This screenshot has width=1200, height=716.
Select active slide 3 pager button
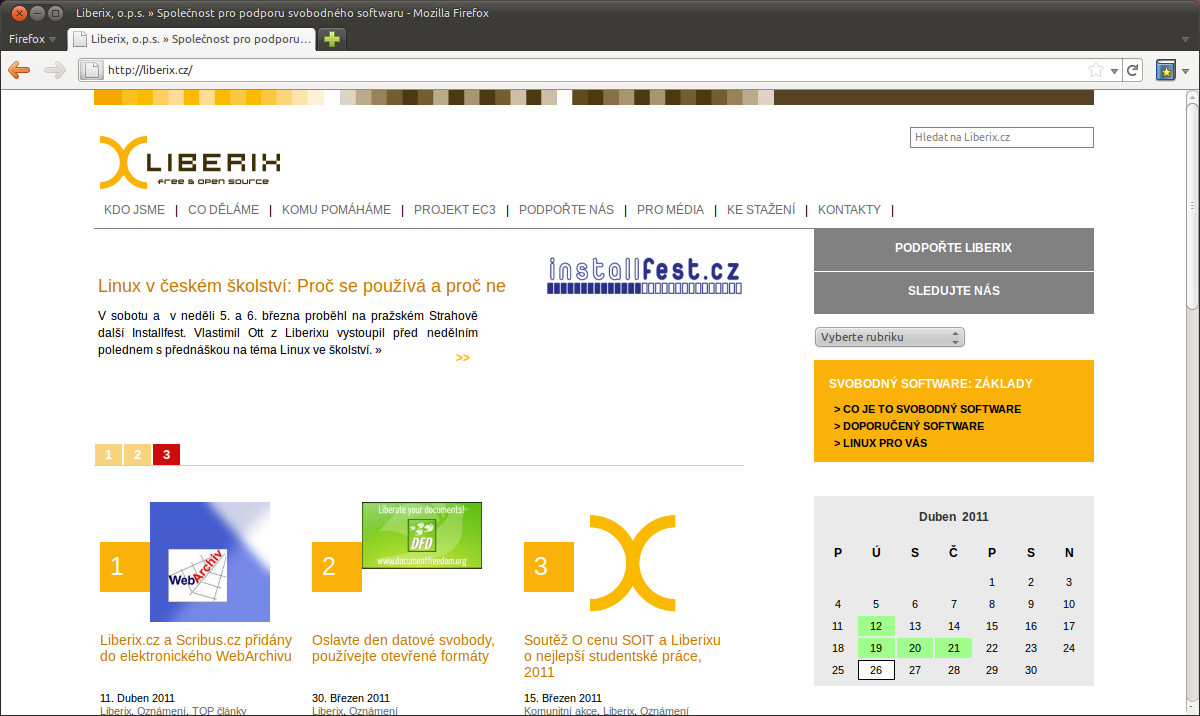166,454
